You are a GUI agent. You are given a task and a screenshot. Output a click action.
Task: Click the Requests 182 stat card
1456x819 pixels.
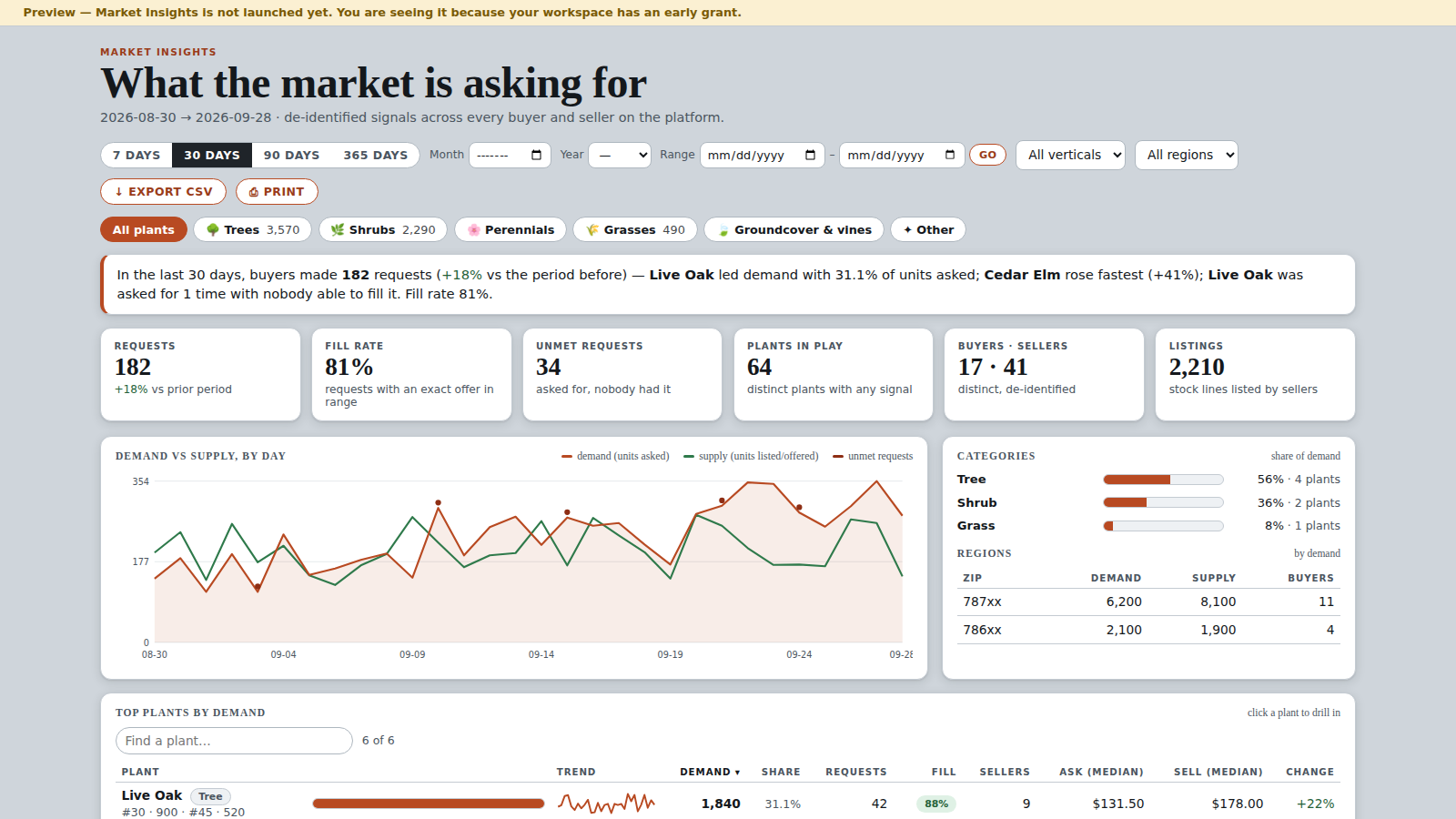200,375
